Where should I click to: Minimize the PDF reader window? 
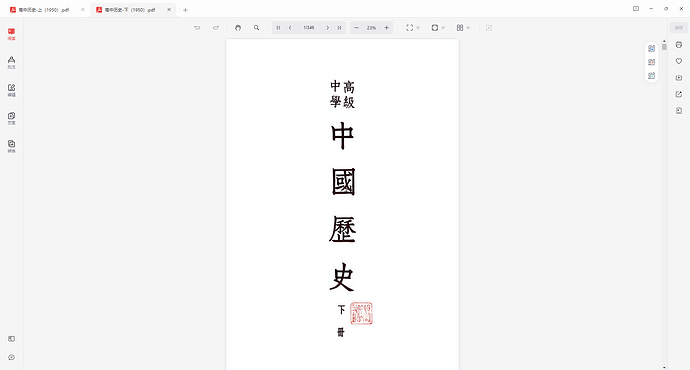651,9
